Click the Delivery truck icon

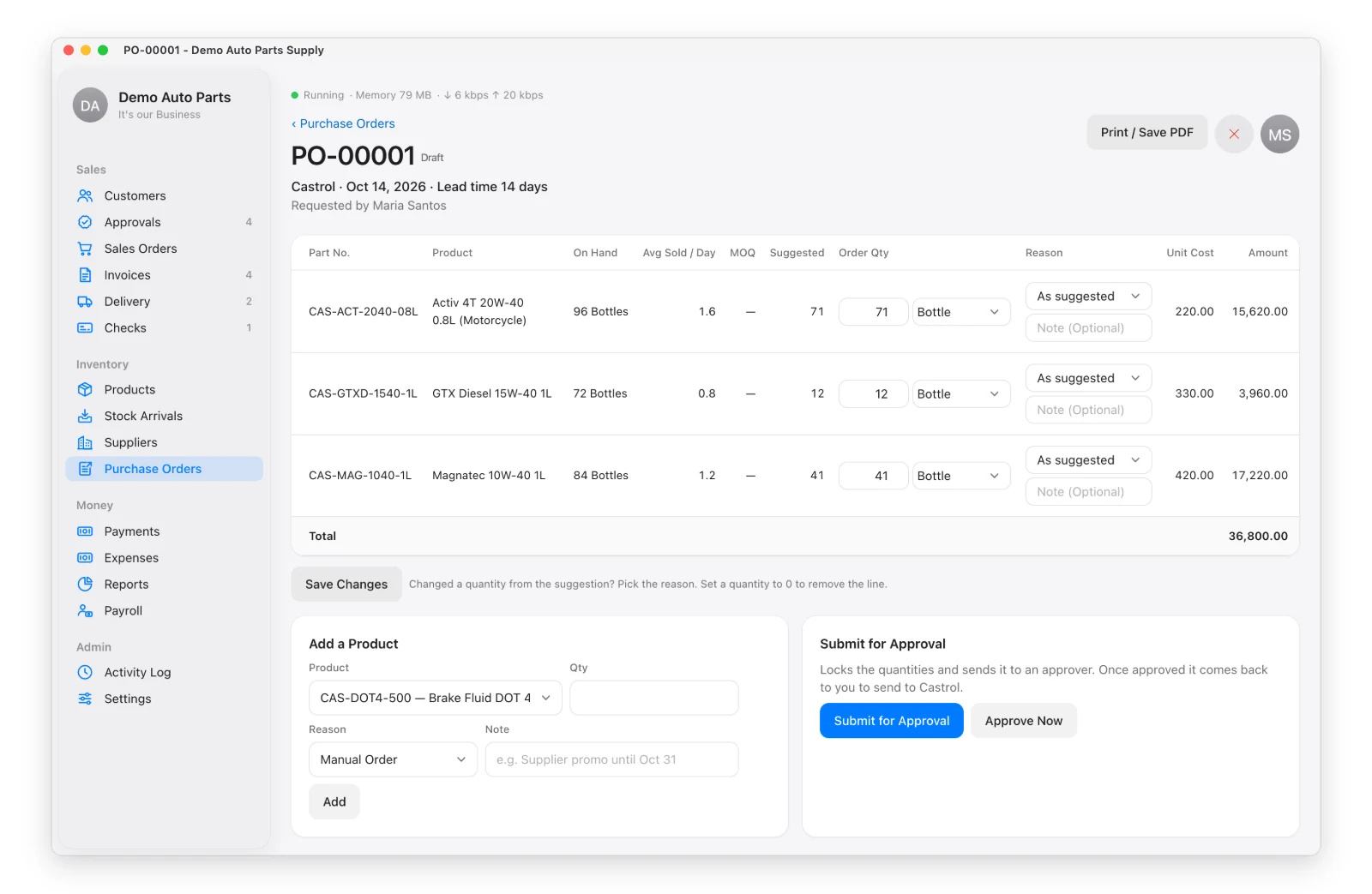[x=85, y=303]
